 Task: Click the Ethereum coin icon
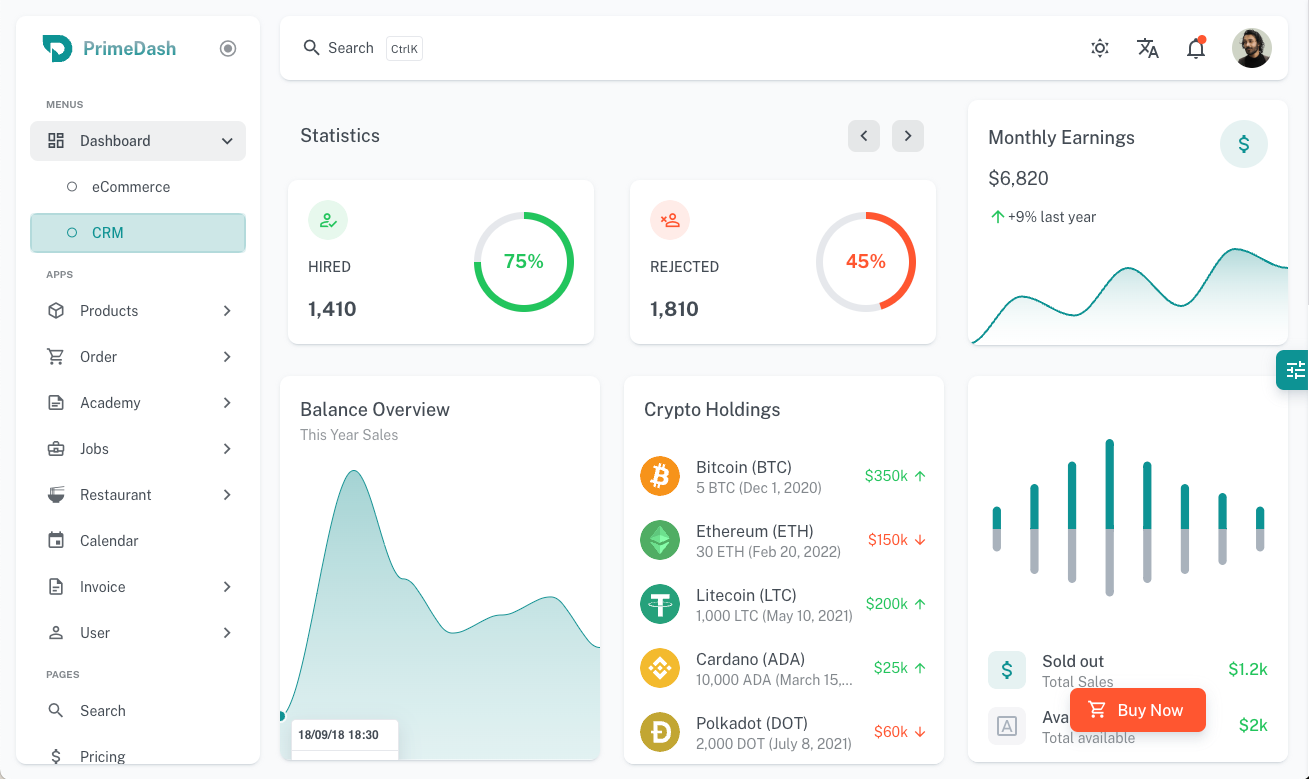(660, 540)
